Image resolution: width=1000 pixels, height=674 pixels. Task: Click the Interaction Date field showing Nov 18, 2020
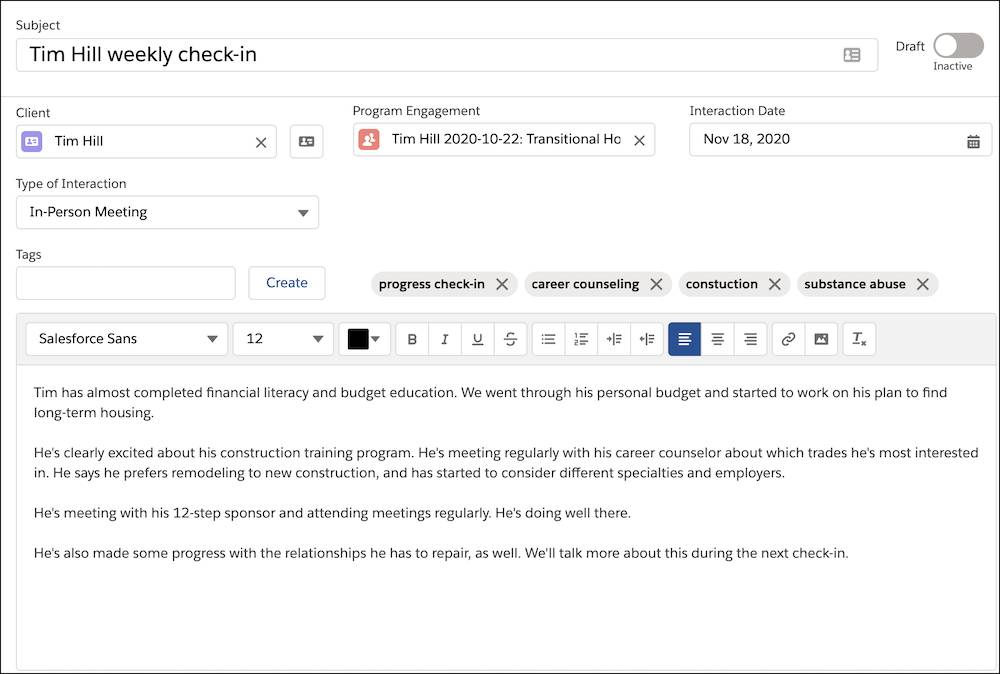(x=841, y=140)
